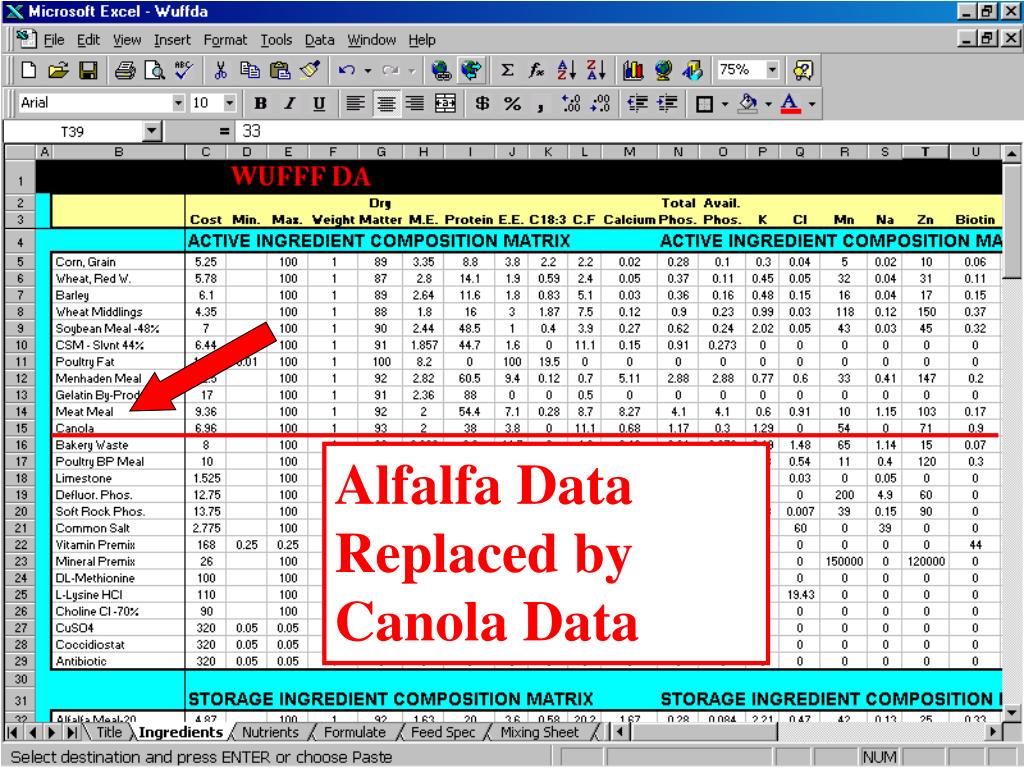This screenshot has width=1024, height=768.
Task: Save the workbook with the floppy icon
Action: pyautogui.click(x=88, y=70)
